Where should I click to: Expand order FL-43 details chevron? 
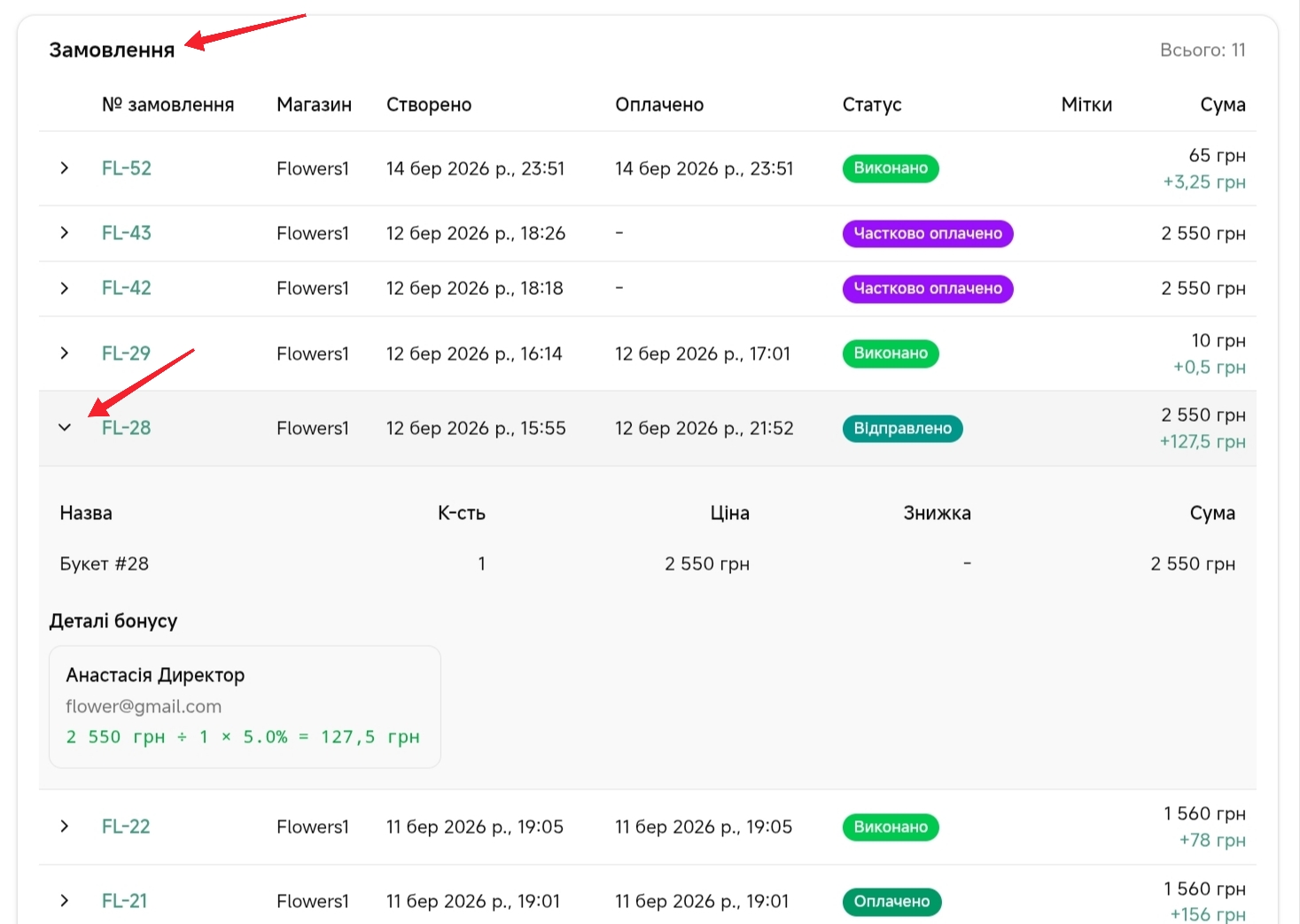[64, 233]
